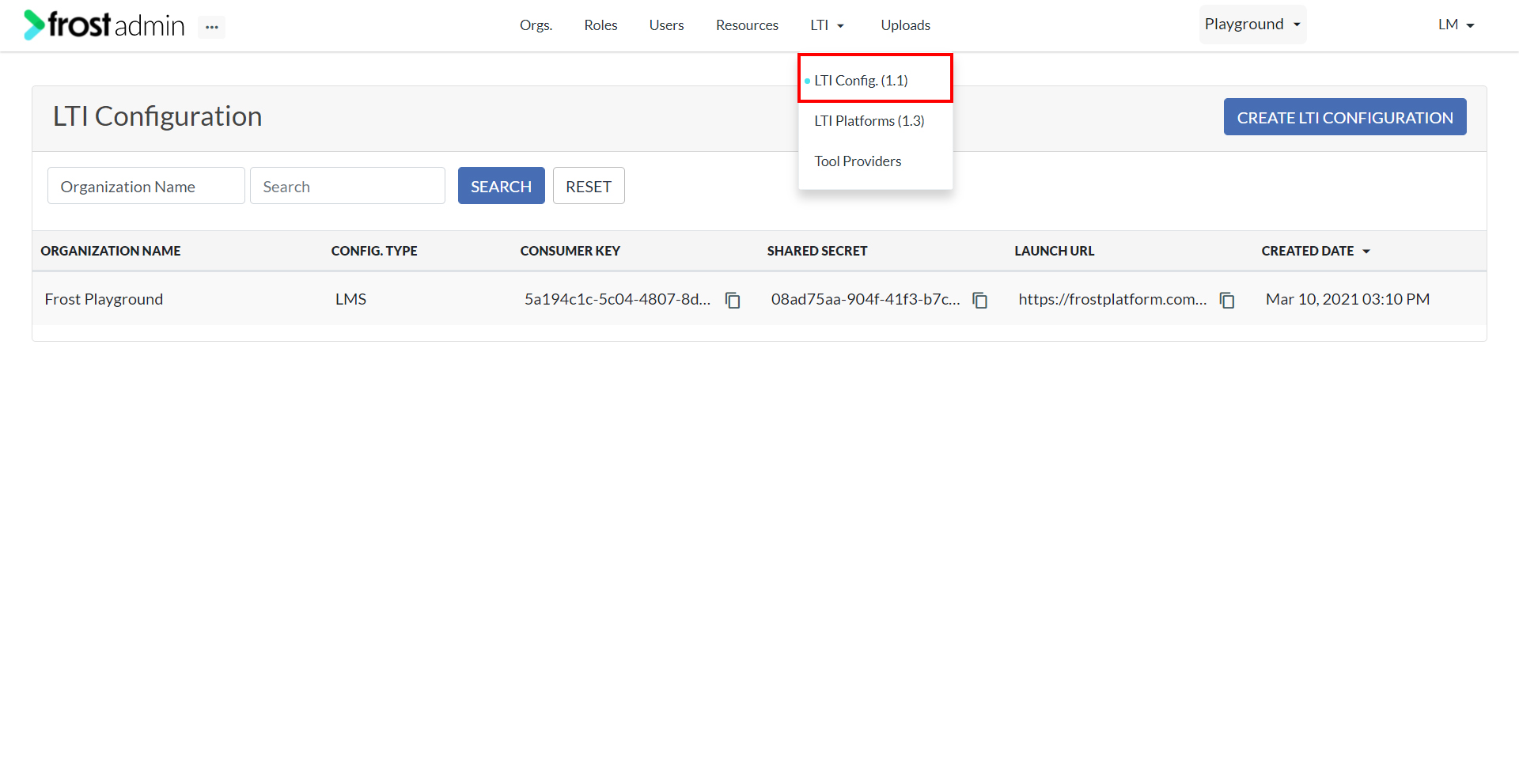Select LTI Platforms (1.3) from the menu
Image resolution: width=1519 pixels, height=784 pixels.
pos(869,120)
